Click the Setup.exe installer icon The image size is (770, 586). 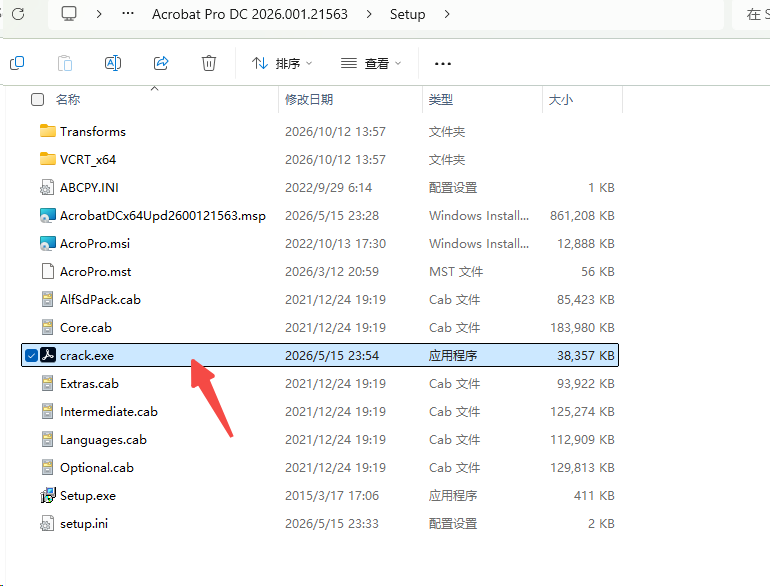click(48, 495)
